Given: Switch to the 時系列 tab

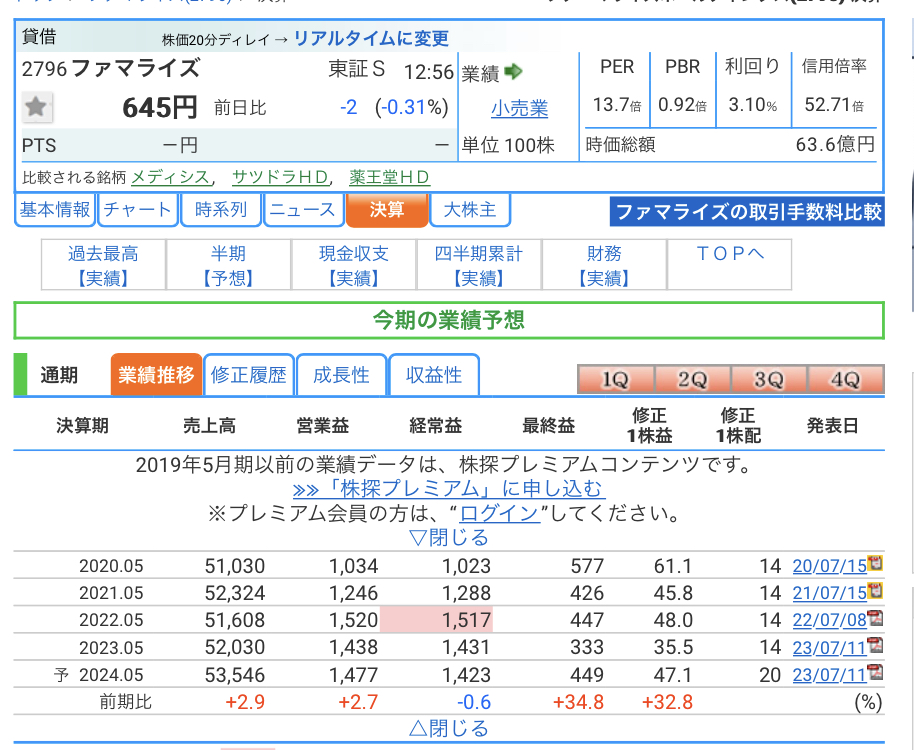Looking at the screenshot, I should click(221, 210).
